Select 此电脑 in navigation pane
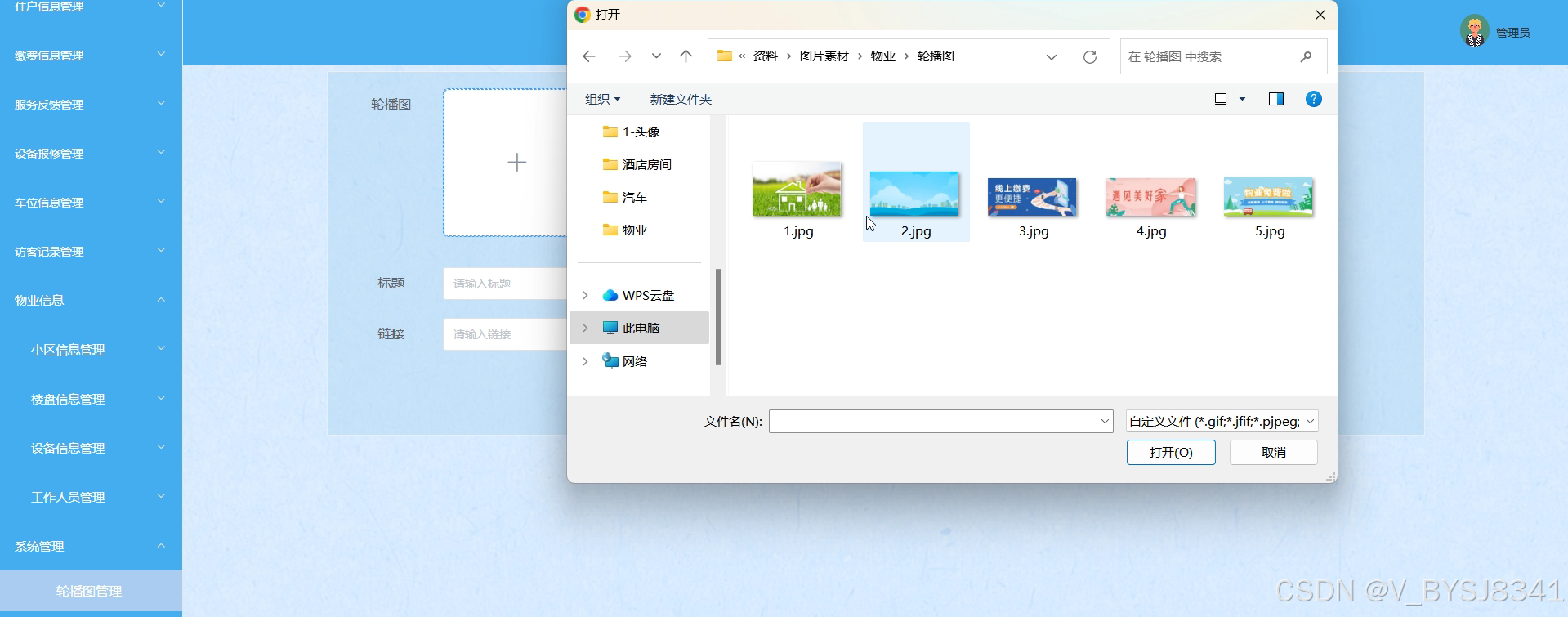Image resolution: width=1568 pixels, height=617 pixels. click(x=641, y=328)
